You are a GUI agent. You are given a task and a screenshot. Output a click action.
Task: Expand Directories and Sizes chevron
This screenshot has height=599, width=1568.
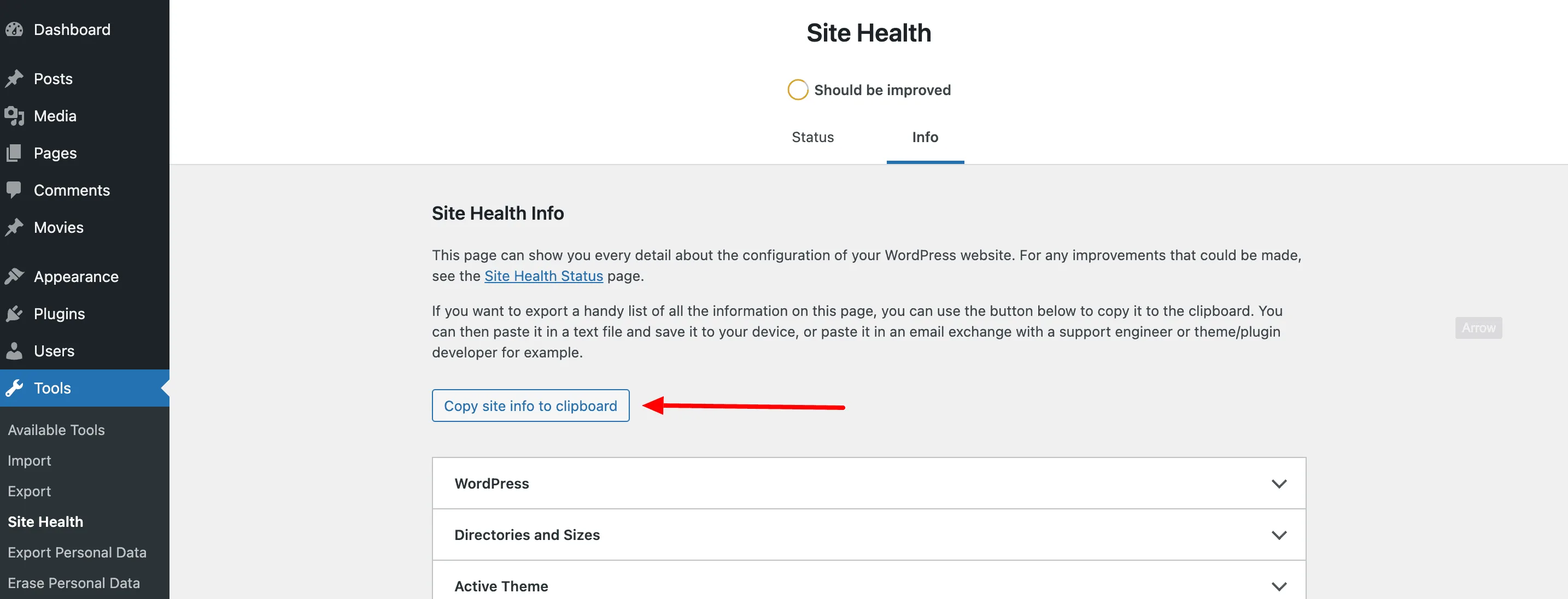[1278, 535]
